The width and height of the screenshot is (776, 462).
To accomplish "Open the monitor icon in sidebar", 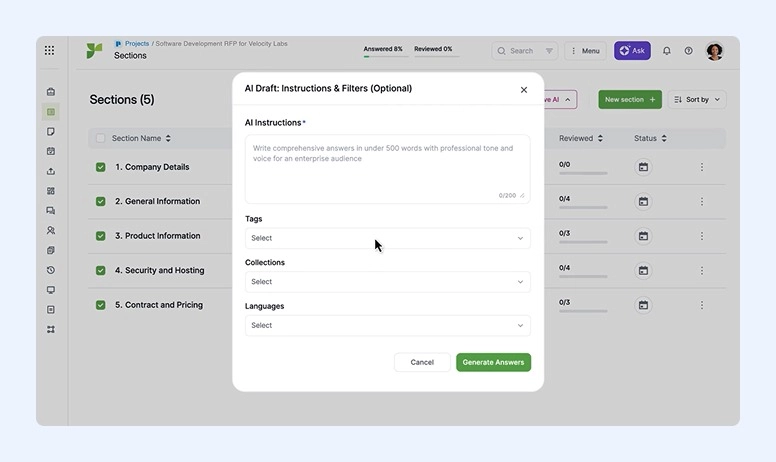I will (x=50, y=290).
